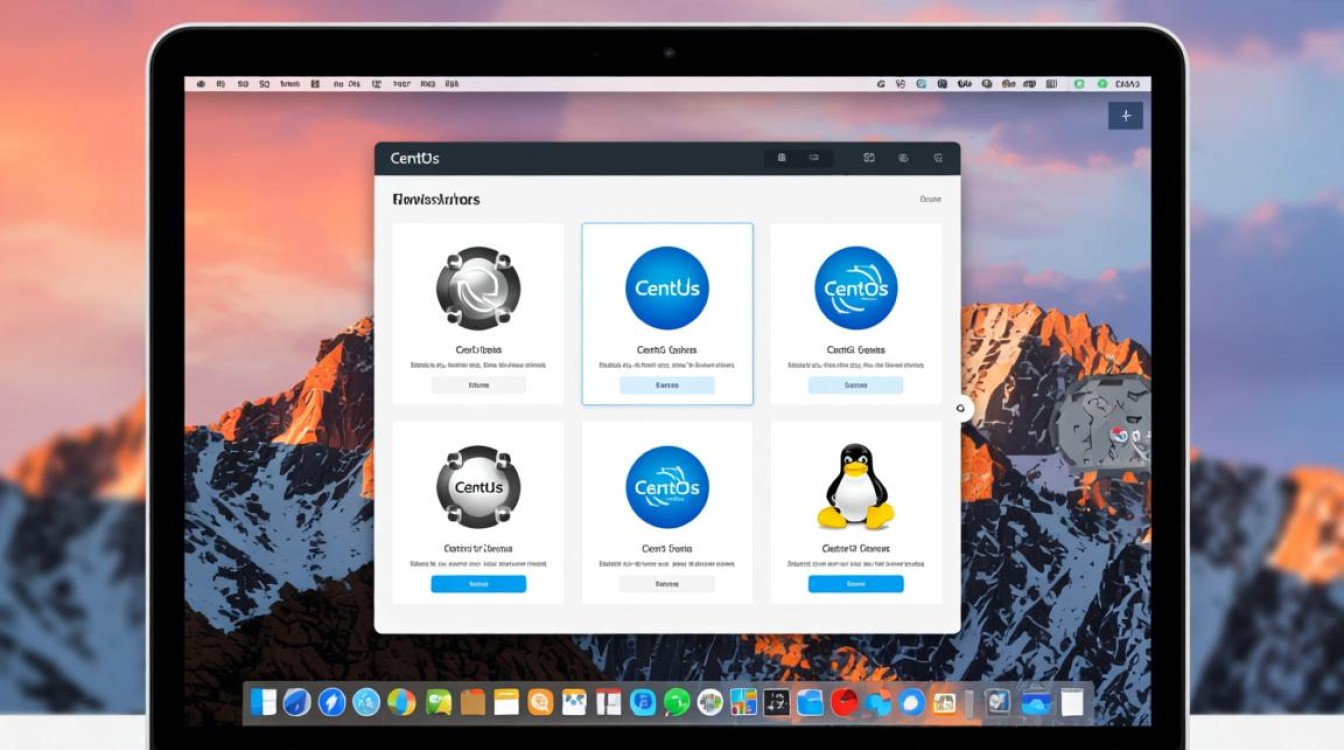The width and height of the screenshot is (1344, 750).
Task: Click the rightmost icon in CentOS window title bar
Action: pos(937,158)
